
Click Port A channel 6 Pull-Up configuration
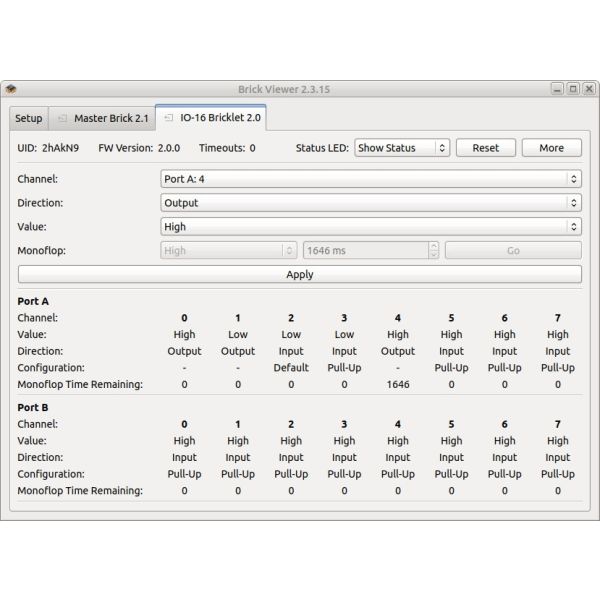pos(504,368)
